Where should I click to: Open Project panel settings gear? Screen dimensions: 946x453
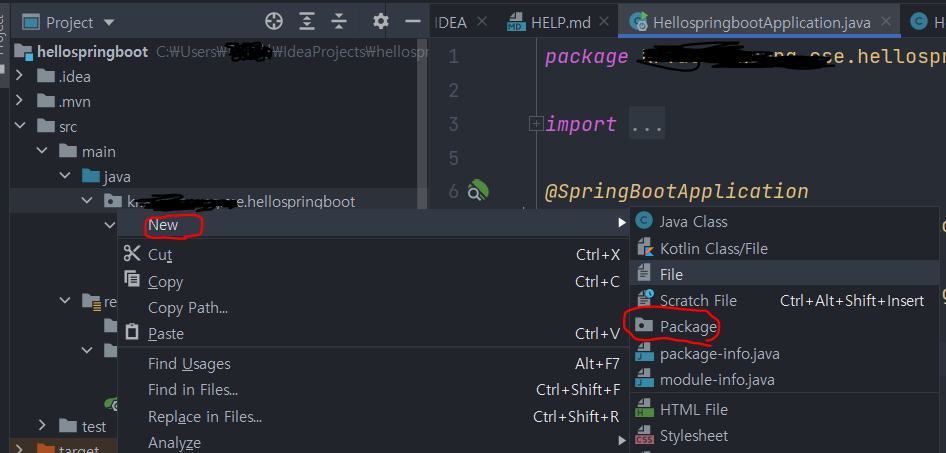tap(381, 22)
